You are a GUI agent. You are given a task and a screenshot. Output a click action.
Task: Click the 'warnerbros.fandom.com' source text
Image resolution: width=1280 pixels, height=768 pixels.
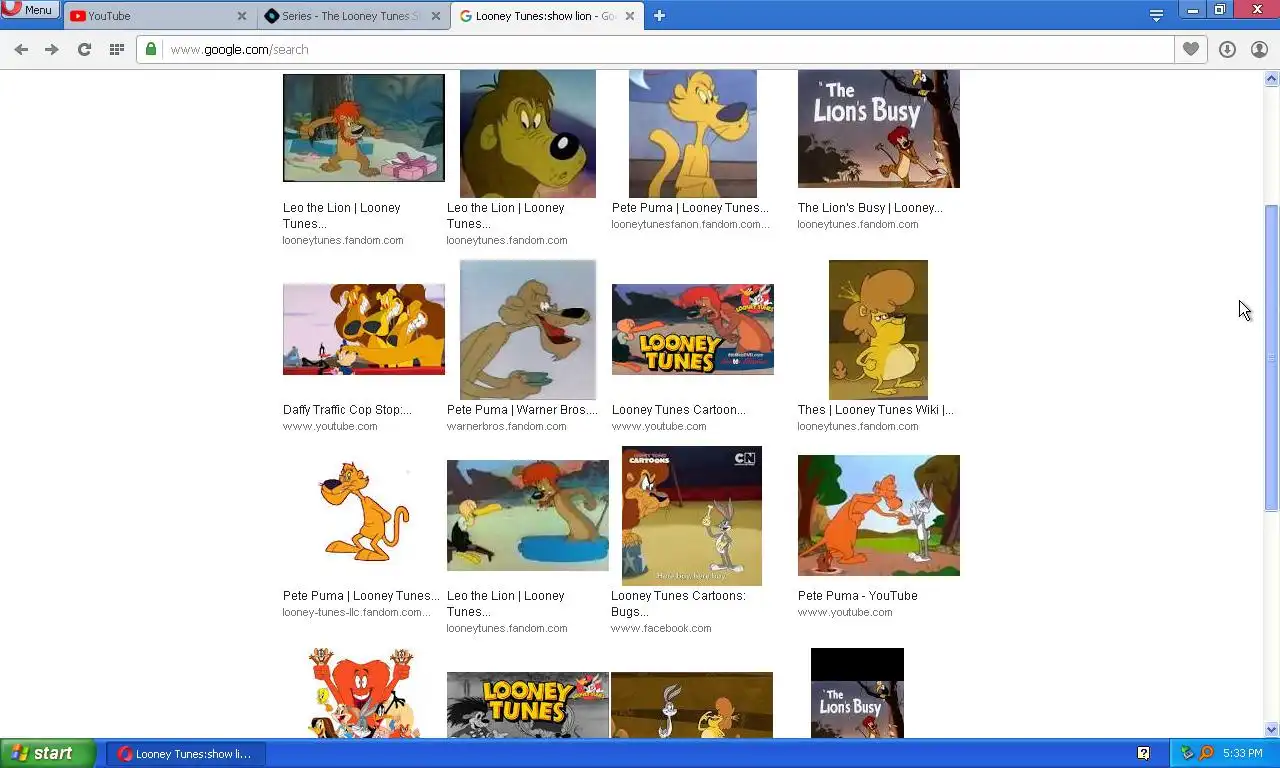click(x=506, y=426)
